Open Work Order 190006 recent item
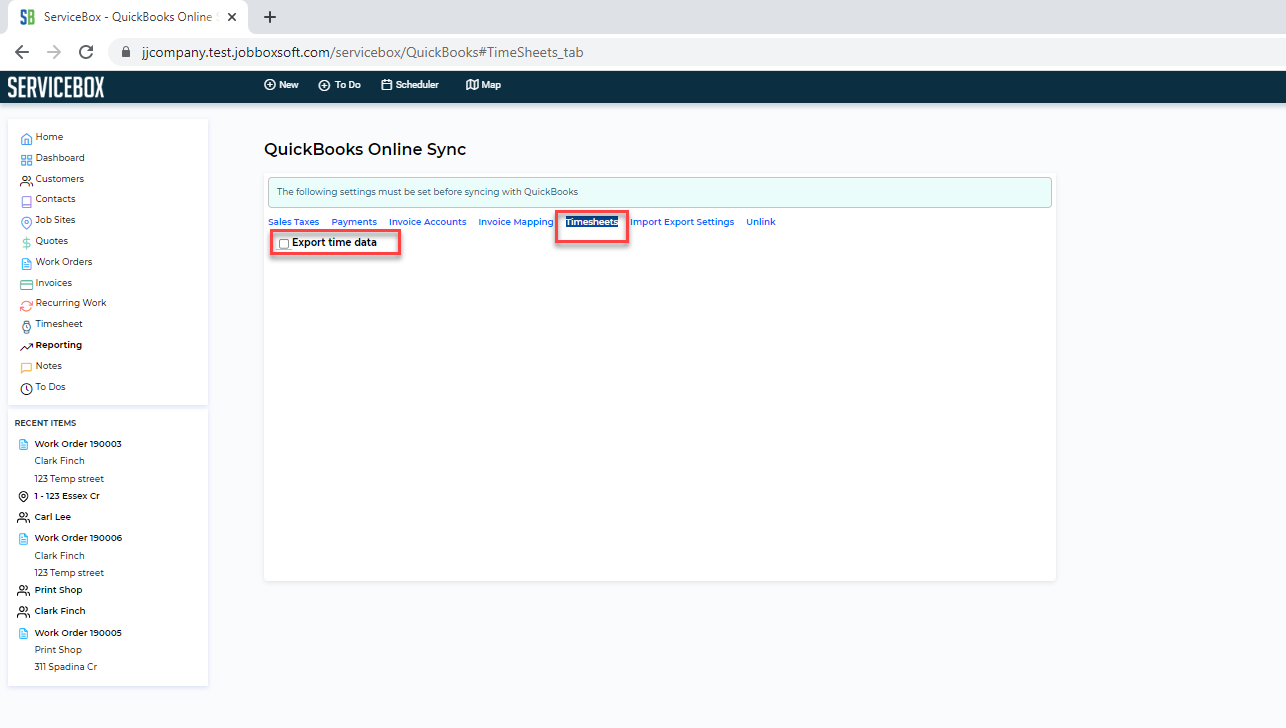 click(x=78, y=538)
